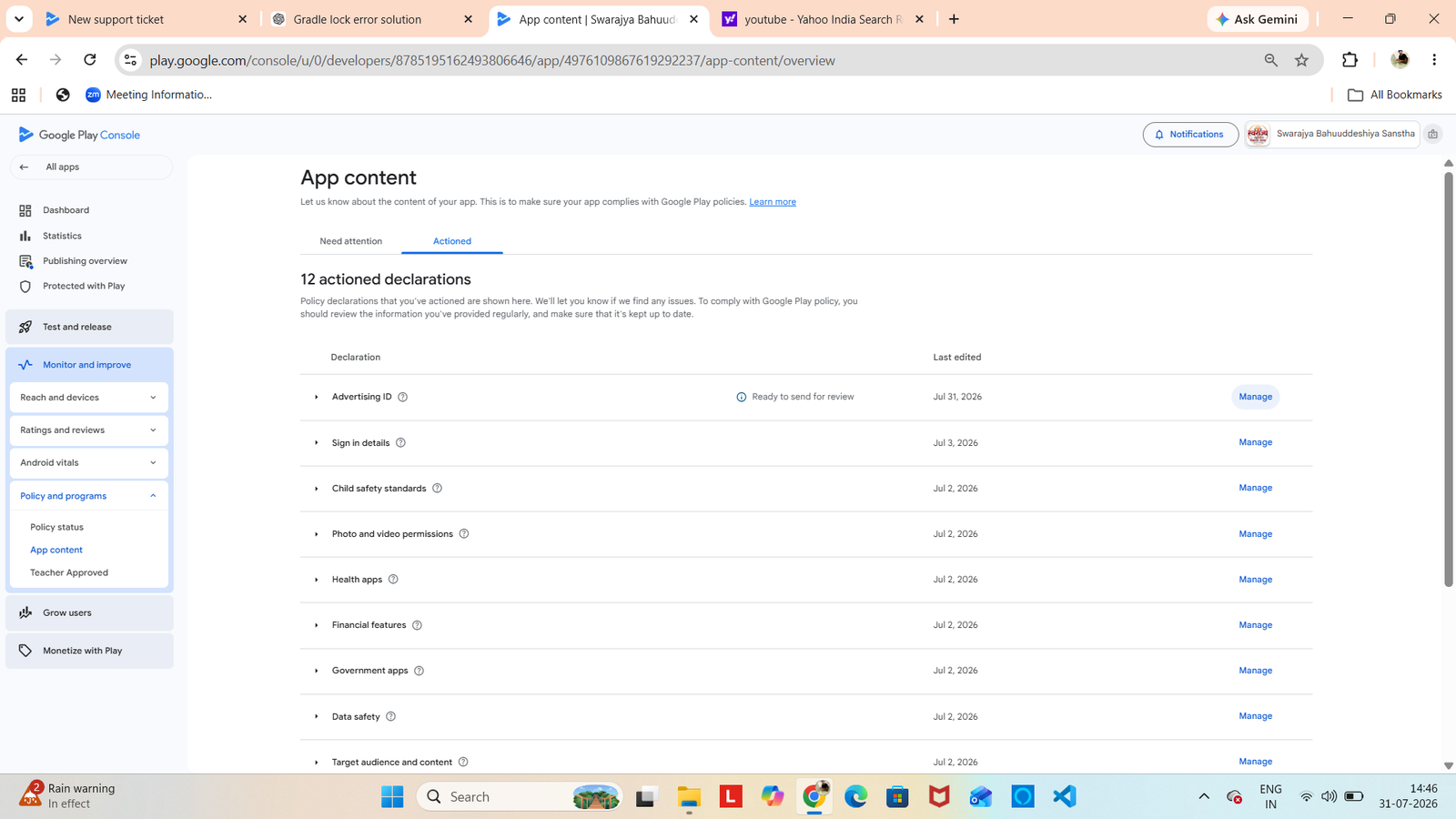The width and height of the screenshot is (1456, 819).
Task: Open Policy status in the sidebar
Action: (x=56, y=527)
